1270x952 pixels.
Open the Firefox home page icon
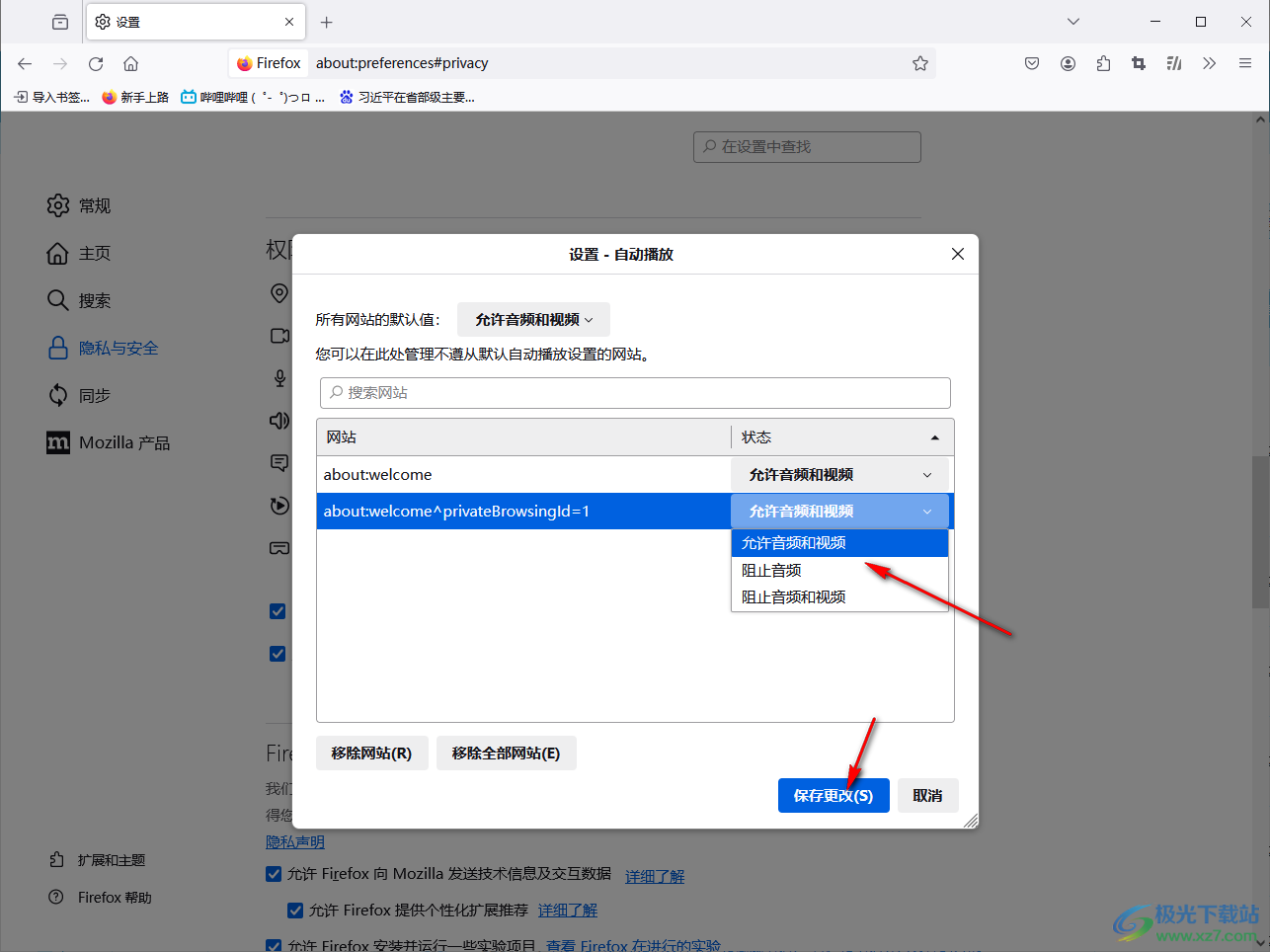[130, 63]
